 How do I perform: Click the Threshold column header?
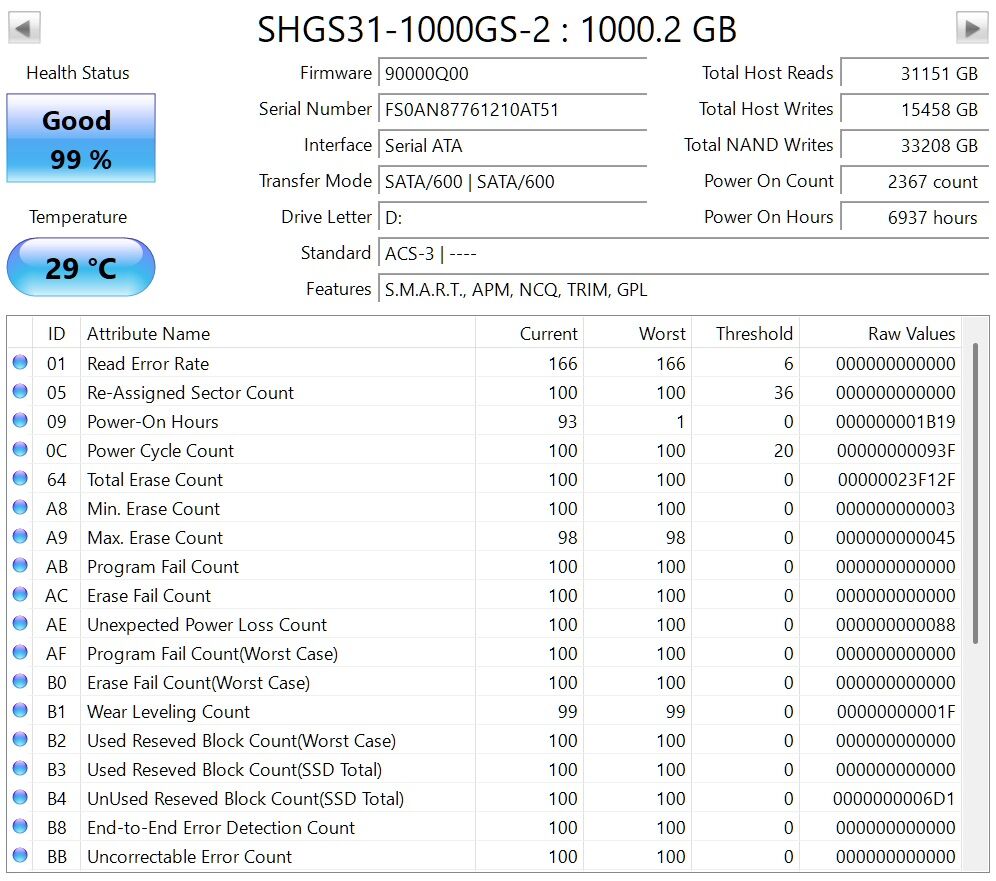click(744, 334)
